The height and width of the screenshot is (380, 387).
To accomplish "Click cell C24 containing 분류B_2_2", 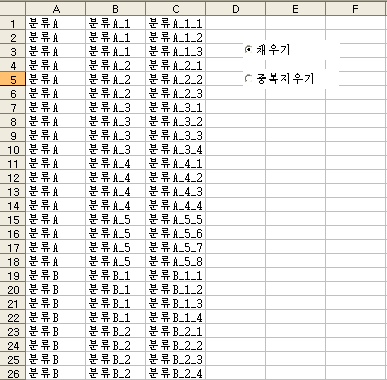I will tap(176, 345).
